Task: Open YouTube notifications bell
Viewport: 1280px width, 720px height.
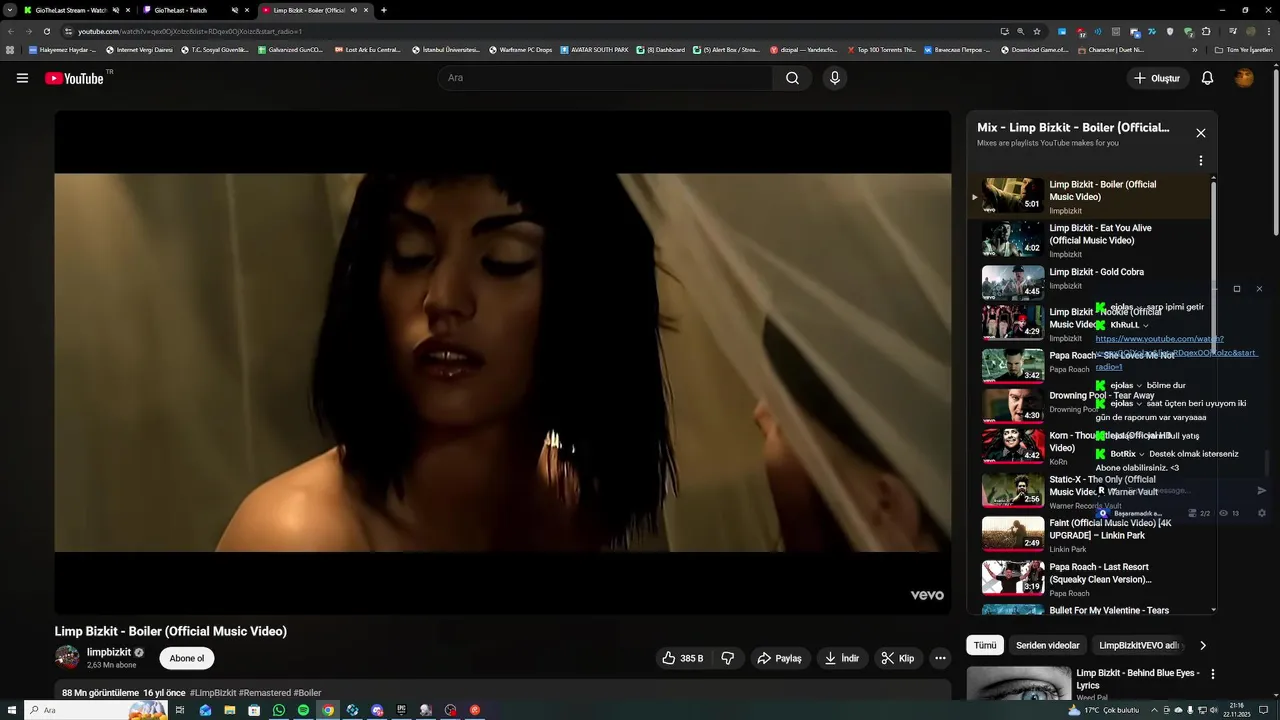Action: click(x=1207, y=78)
